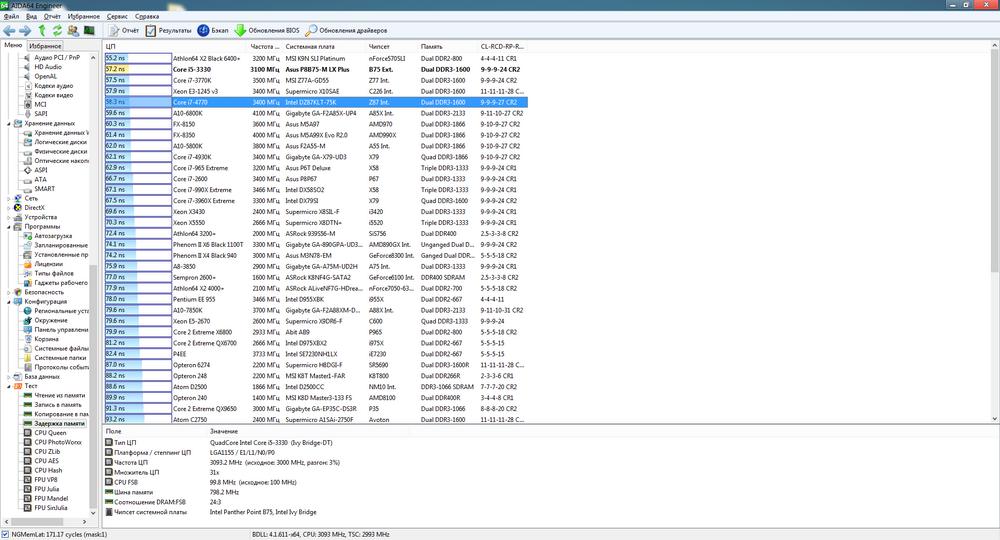Select MCI tree item
This screenshot has width=1000, height=540.
40,105
